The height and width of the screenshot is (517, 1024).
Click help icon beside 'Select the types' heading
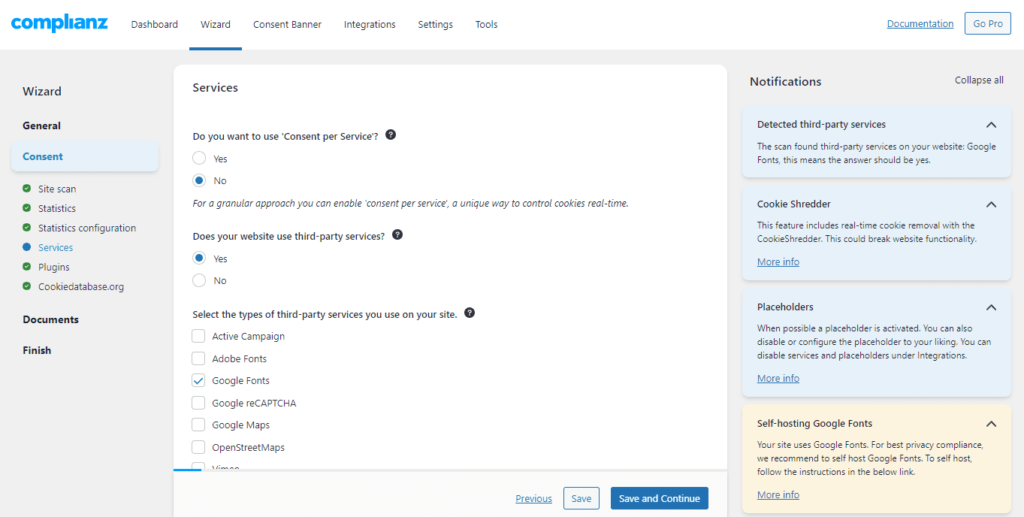pyautogui.click(x=470, y=313)
